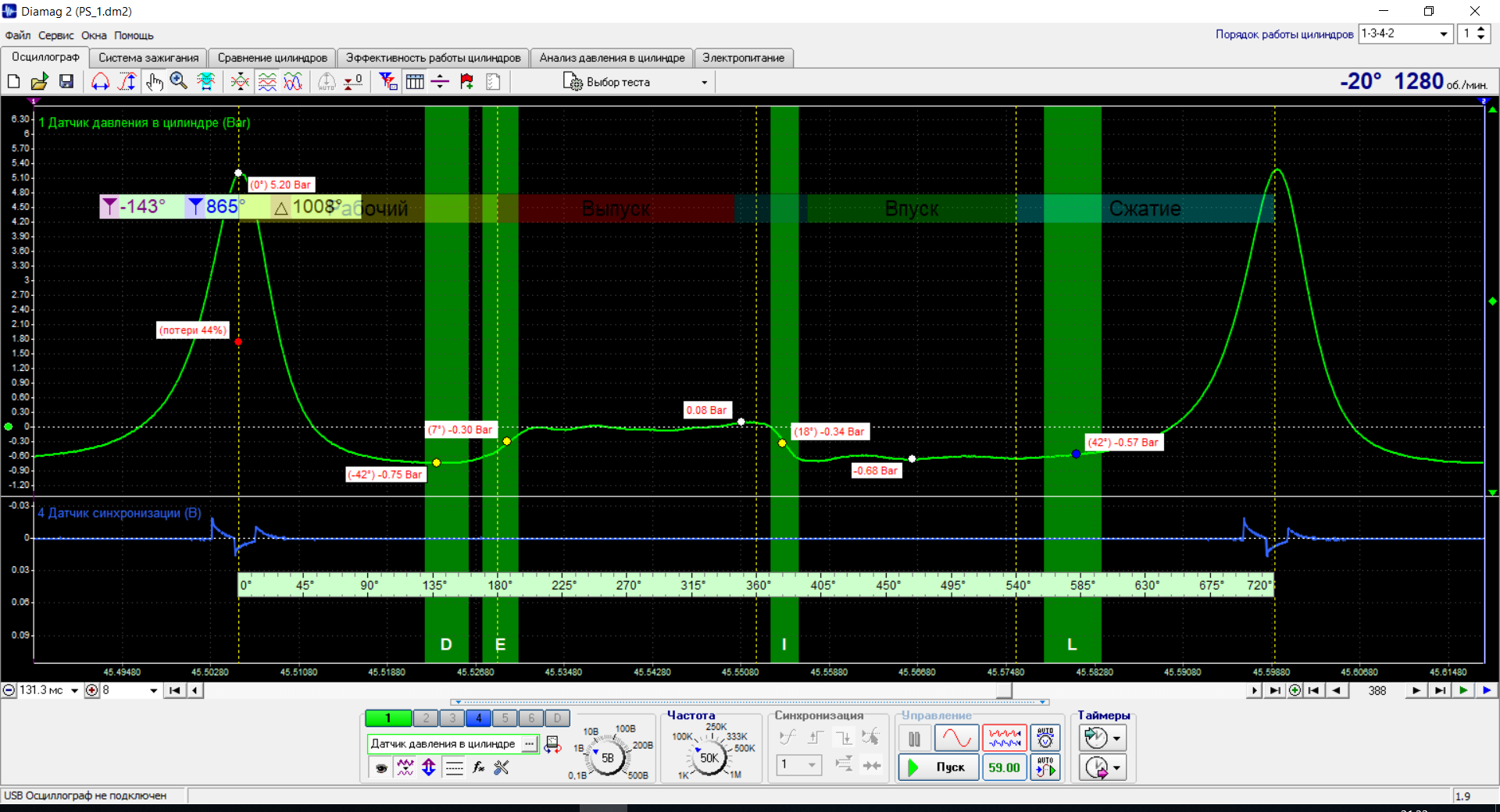Select channel 5 button
Viewport: 1500px width, 812px height.
[505, 718]
